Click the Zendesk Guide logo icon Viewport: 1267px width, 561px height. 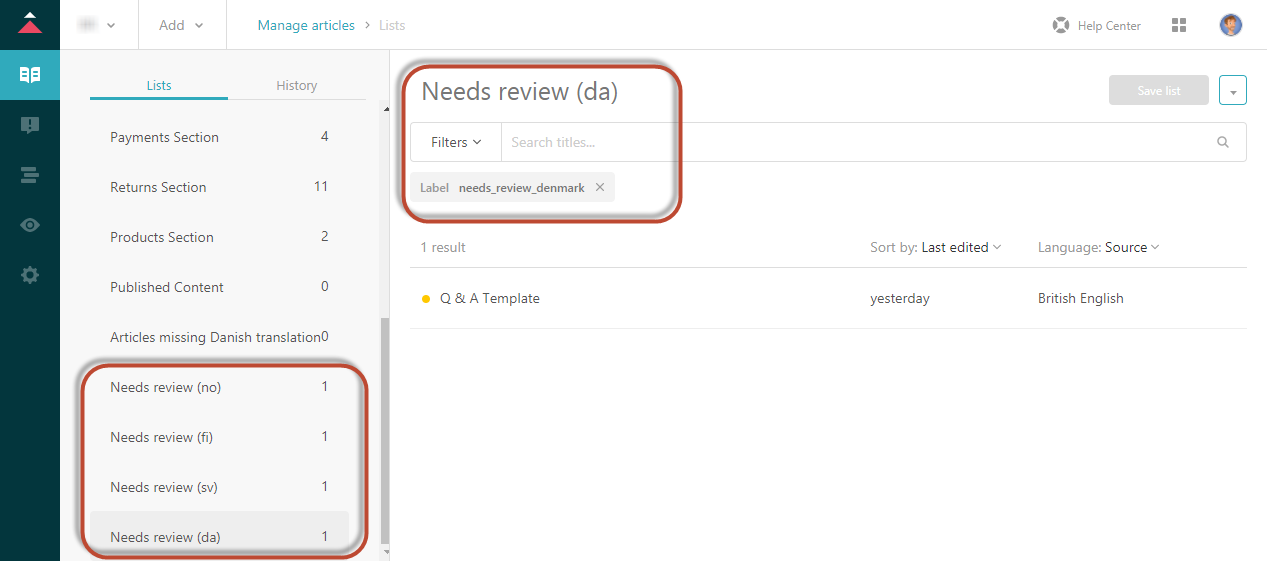click(x=30, y=23)
